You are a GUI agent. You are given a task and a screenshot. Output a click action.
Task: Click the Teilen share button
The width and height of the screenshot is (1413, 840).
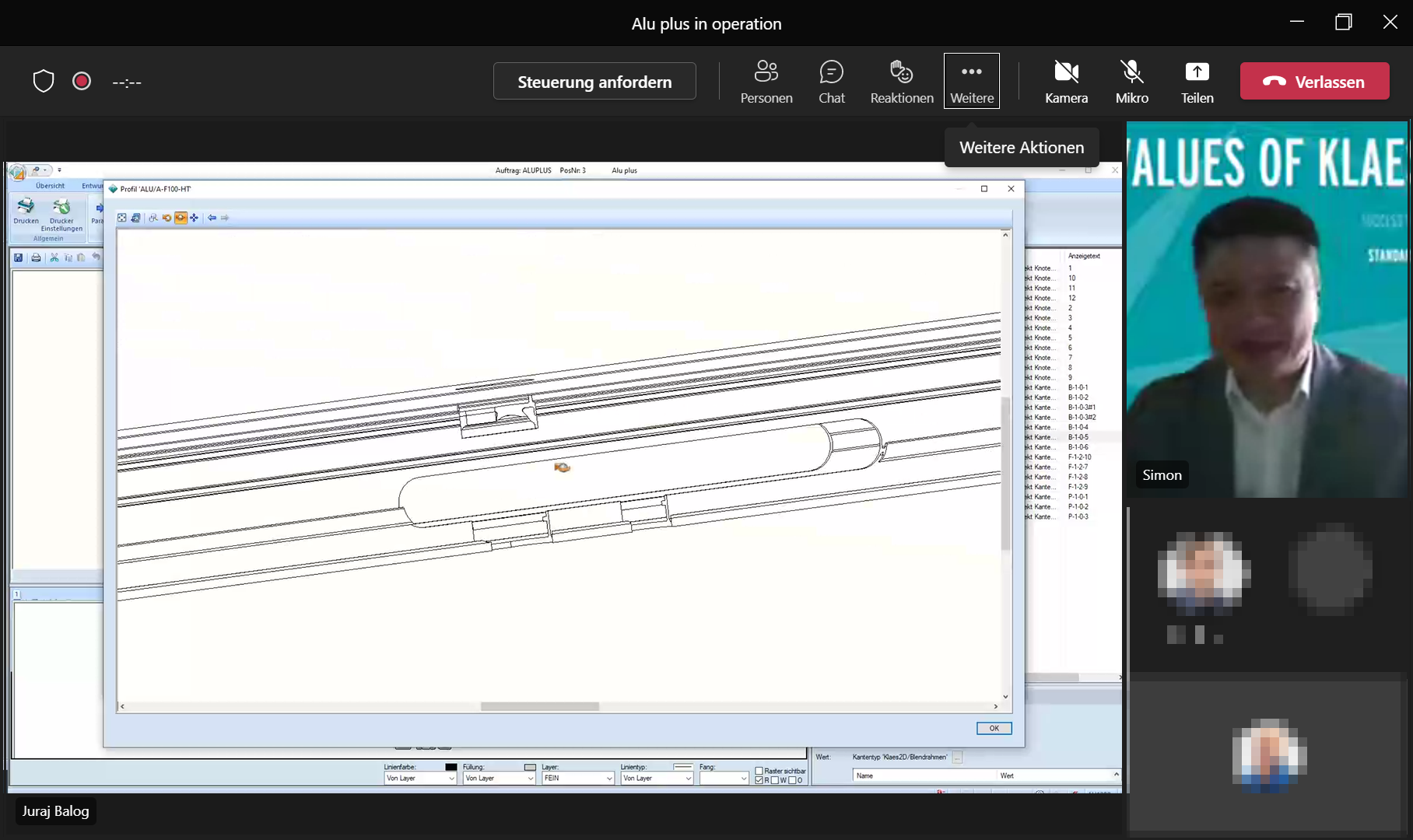click(1197, 82)
